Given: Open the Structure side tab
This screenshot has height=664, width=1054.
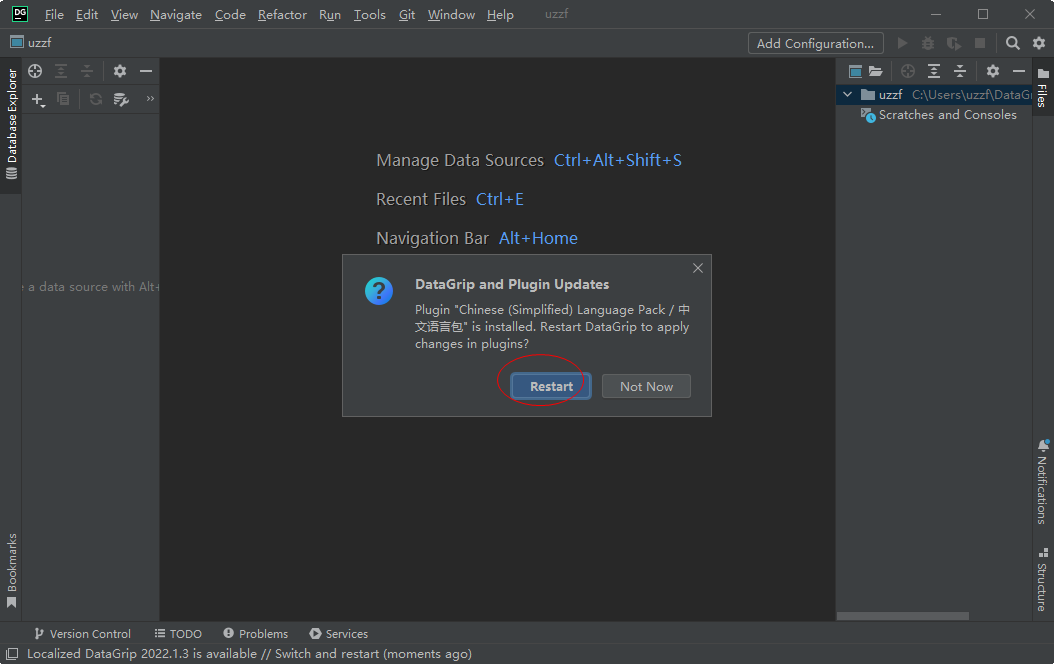Looking at the screenshot, I should 1043,579.
